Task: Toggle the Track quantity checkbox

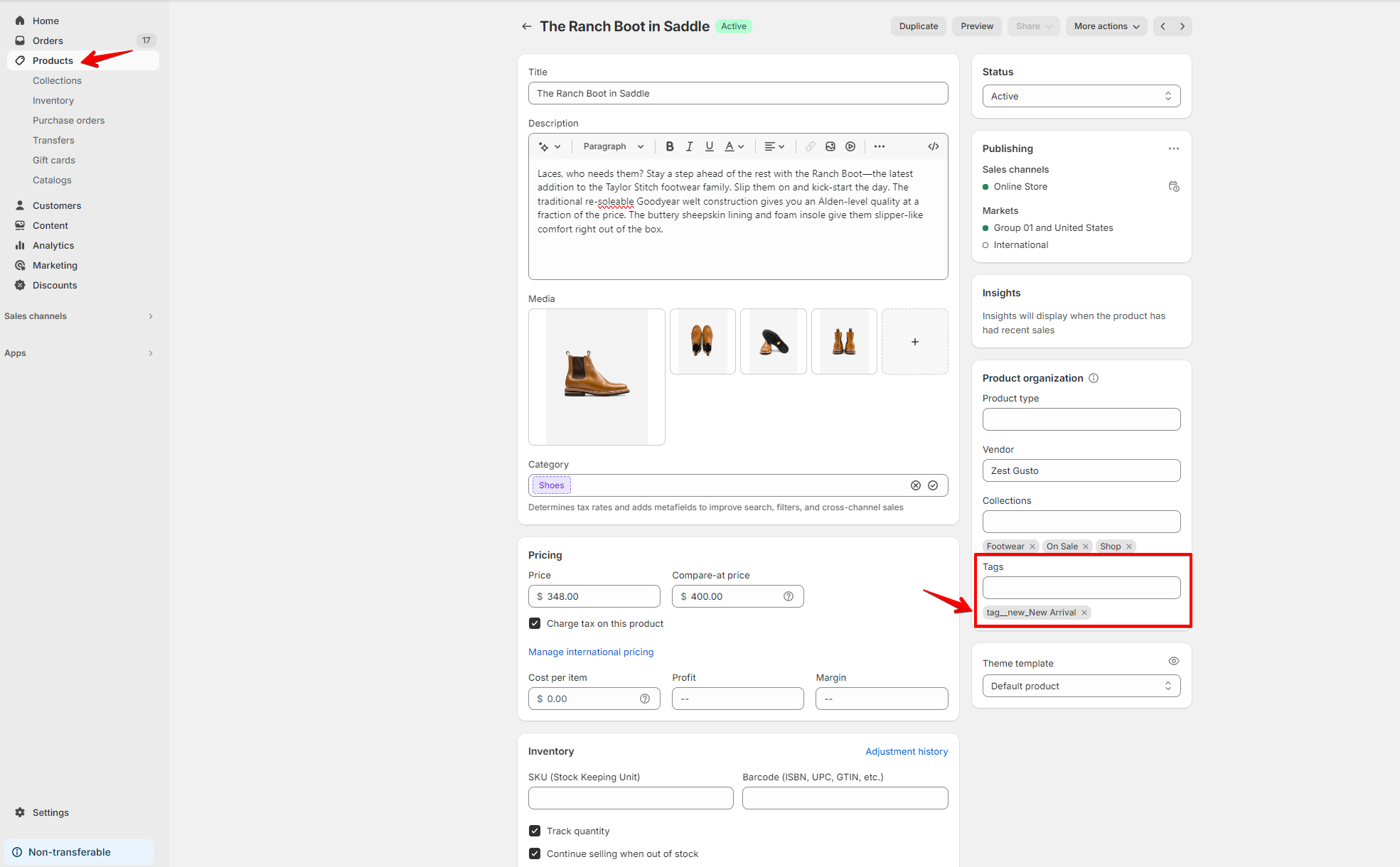Action: pyautogui.click(x=535, y=831)
